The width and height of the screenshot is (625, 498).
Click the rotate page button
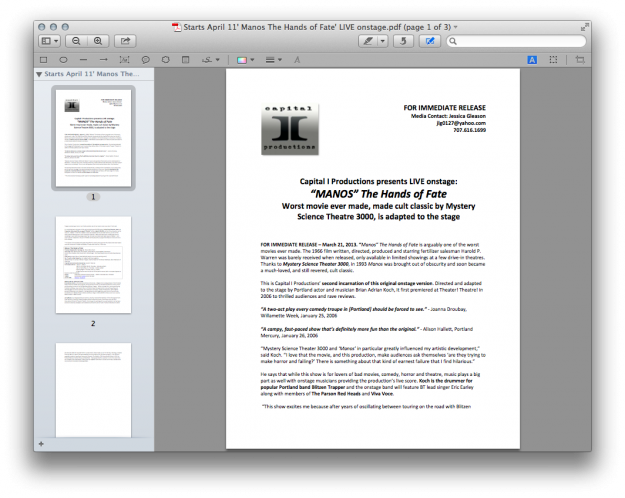(x=403, y=41)
